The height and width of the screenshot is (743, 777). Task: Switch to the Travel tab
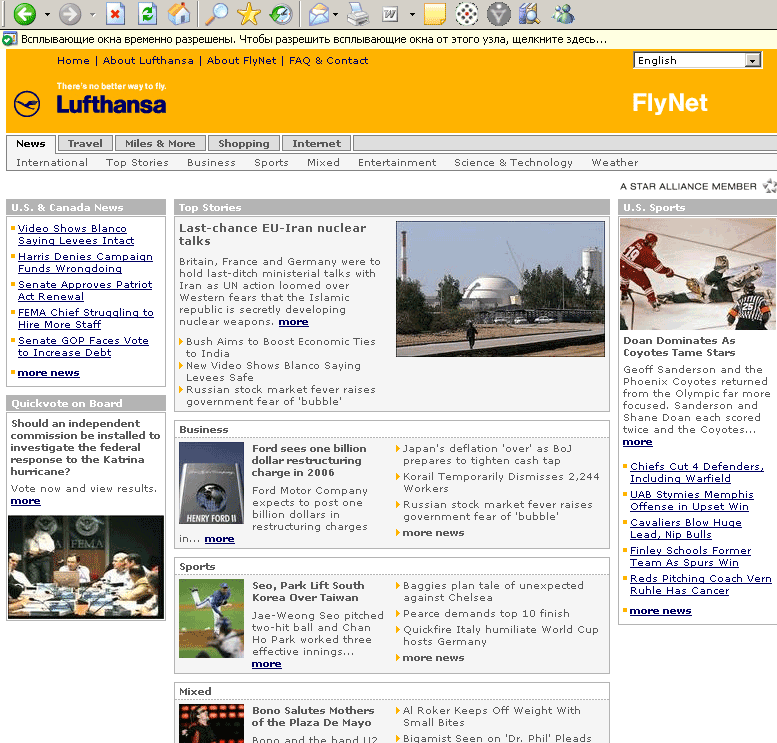point(85,143)
